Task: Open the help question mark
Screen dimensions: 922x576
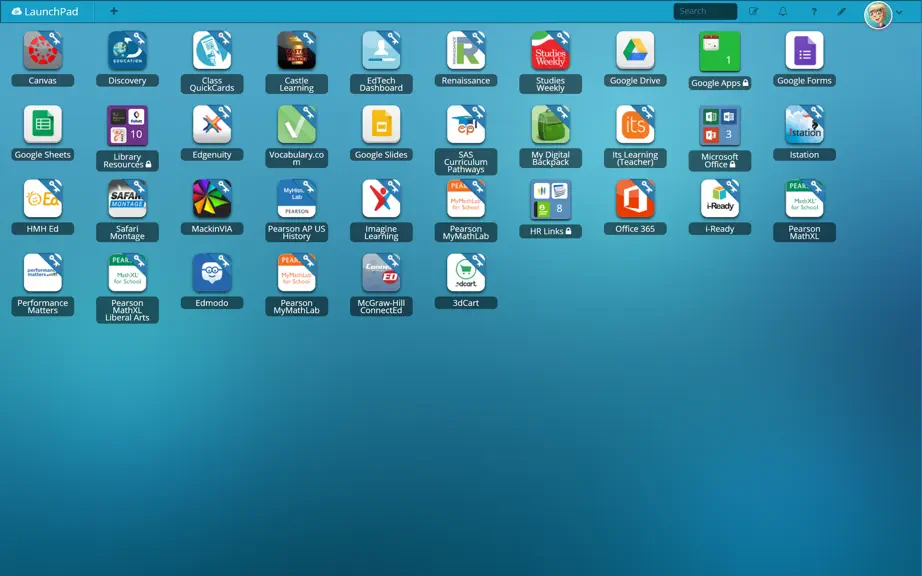Action: [x=814, y=11]
